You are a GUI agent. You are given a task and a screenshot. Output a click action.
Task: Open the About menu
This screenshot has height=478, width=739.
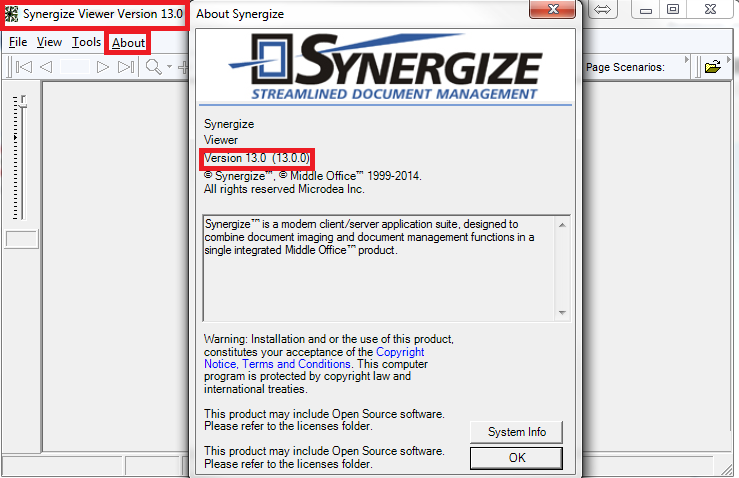[128, 43]
